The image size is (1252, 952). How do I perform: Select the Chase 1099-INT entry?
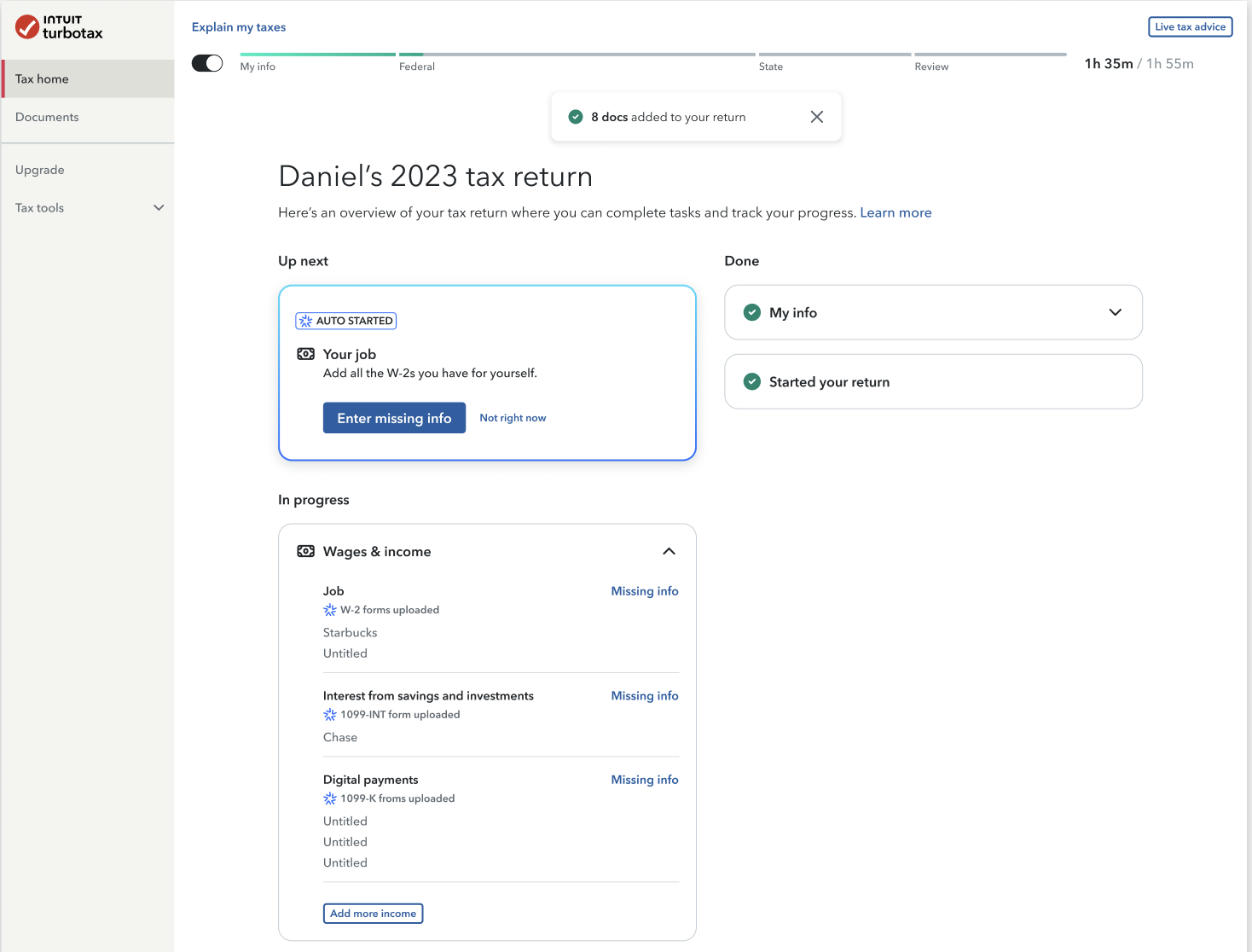click(x=340, y=738)
